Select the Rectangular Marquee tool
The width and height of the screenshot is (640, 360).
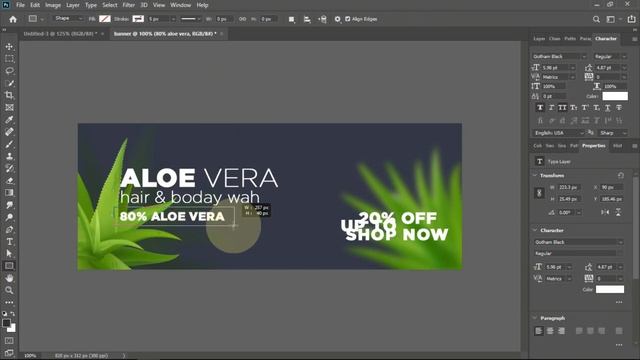9,59
